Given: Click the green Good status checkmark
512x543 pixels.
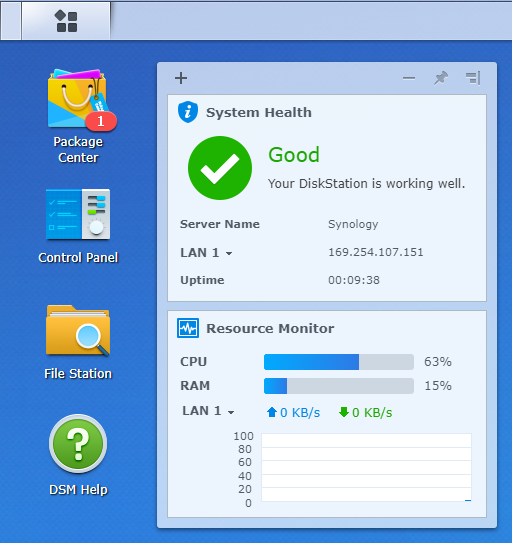Looking at the screenshot, I should pyautogui.click(x=220, y=168).
